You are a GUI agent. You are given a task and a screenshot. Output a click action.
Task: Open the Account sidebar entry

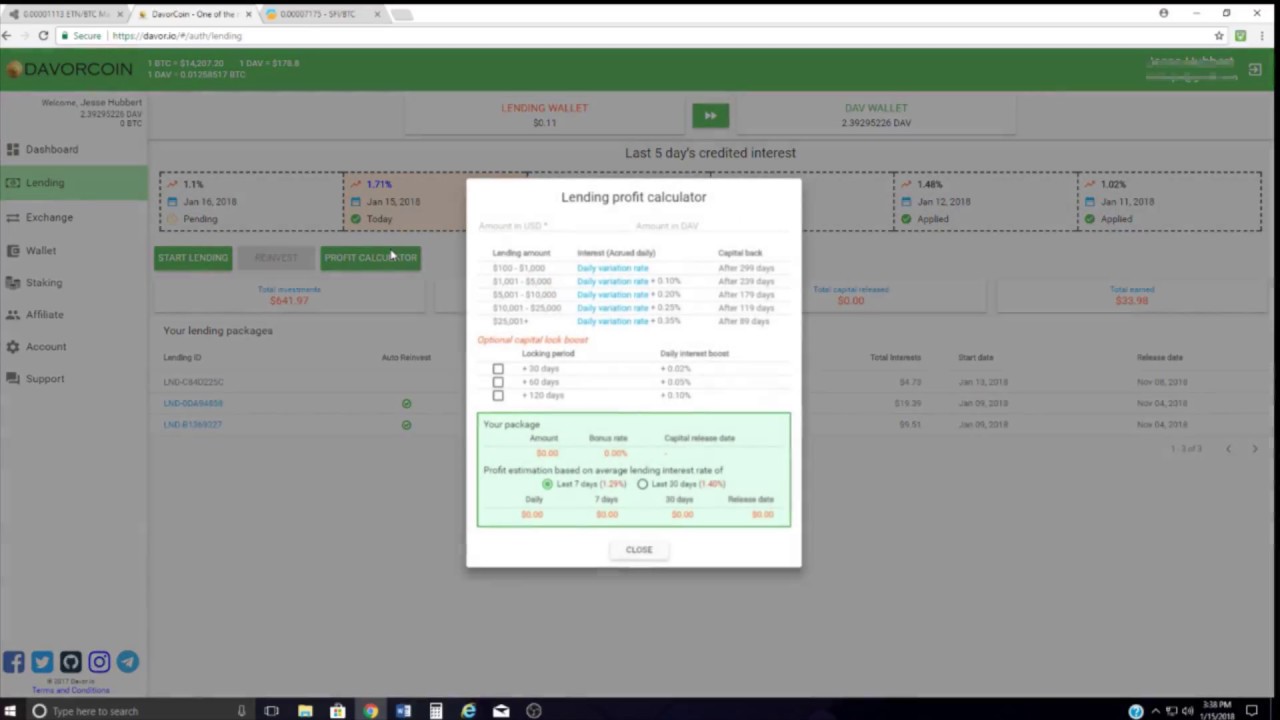pyautogui.click(x=46, y=346)
